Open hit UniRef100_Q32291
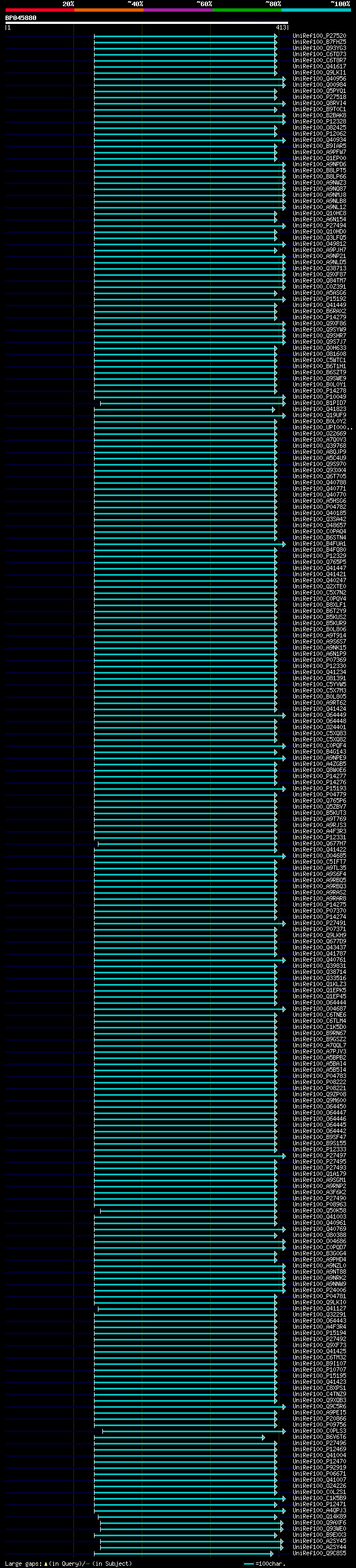This screenshot has height=1568, width=356. (x=319, y=1315)
